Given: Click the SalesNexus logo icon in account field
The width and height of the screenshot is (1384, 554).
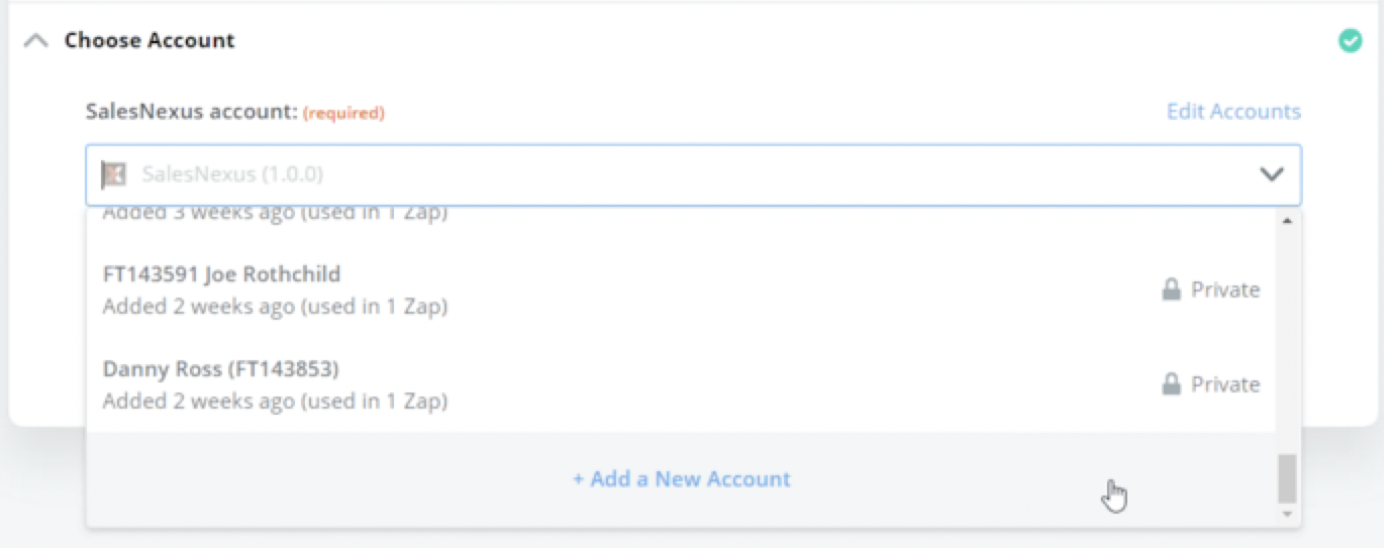Looking at the screenshot, I should (114, 175).
